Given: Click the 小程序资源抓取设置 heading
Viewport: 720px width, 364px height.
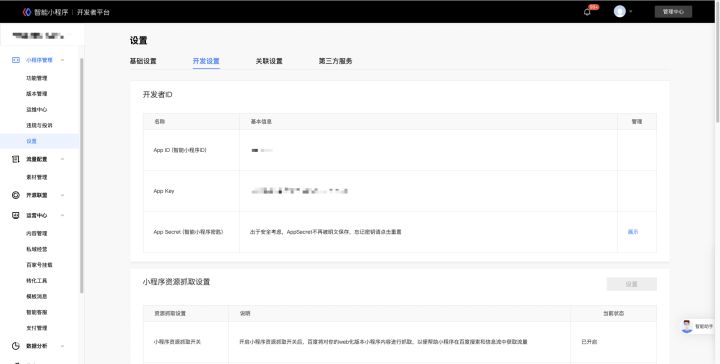Looking at the screenshot, I should (176, 282).
